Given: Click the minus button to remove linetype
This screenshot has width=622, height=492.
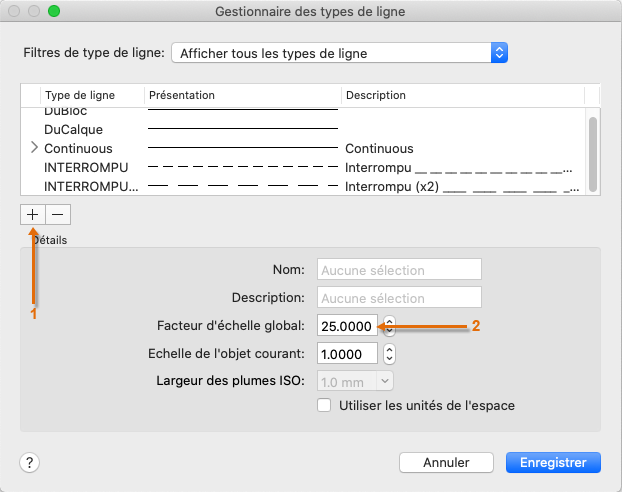Looking at the screenshot, I should (58, 214).
